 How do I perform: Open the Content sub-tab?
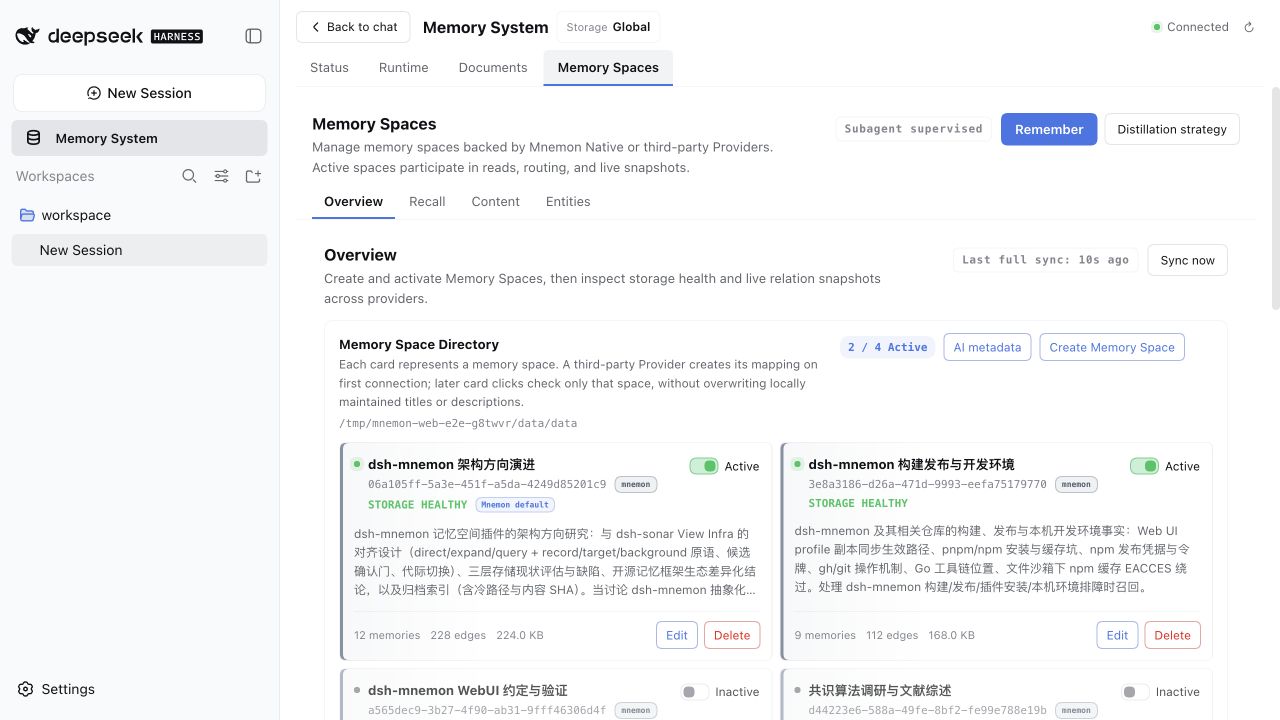pos(495,201)
